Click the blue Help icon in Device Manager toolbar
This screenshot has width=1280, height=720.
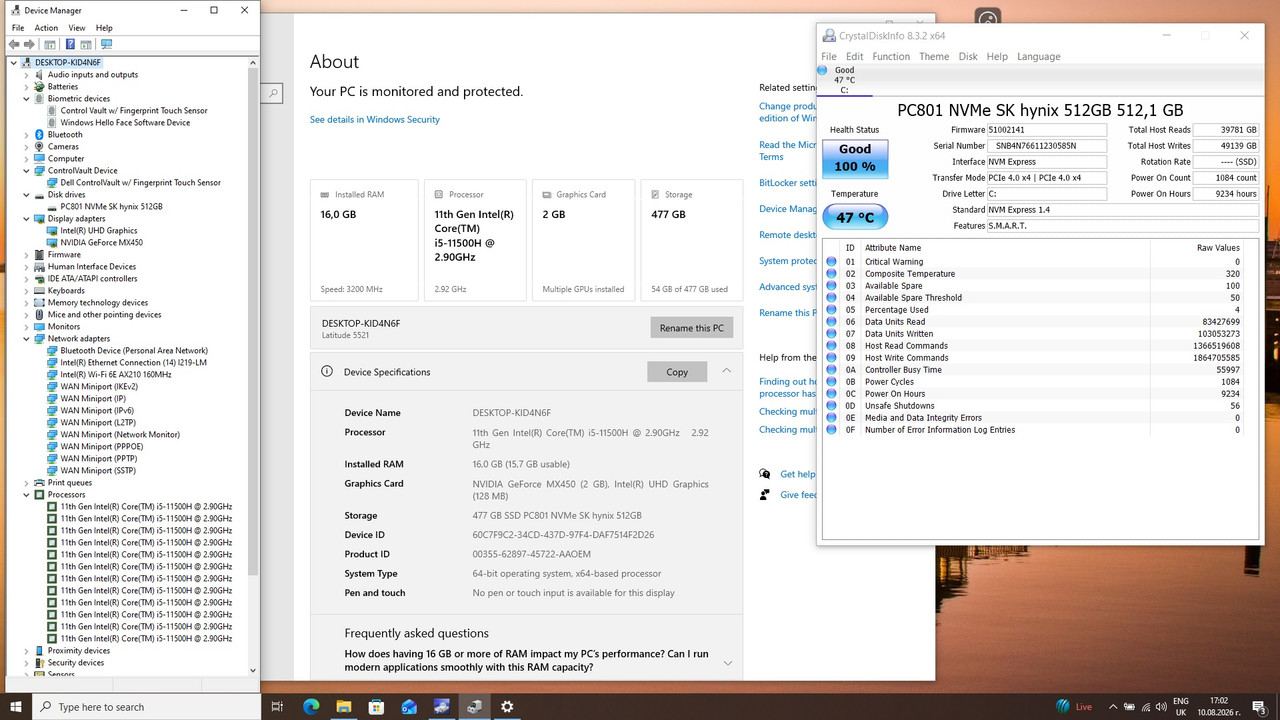pyautogui.click(x=70, y=44)
